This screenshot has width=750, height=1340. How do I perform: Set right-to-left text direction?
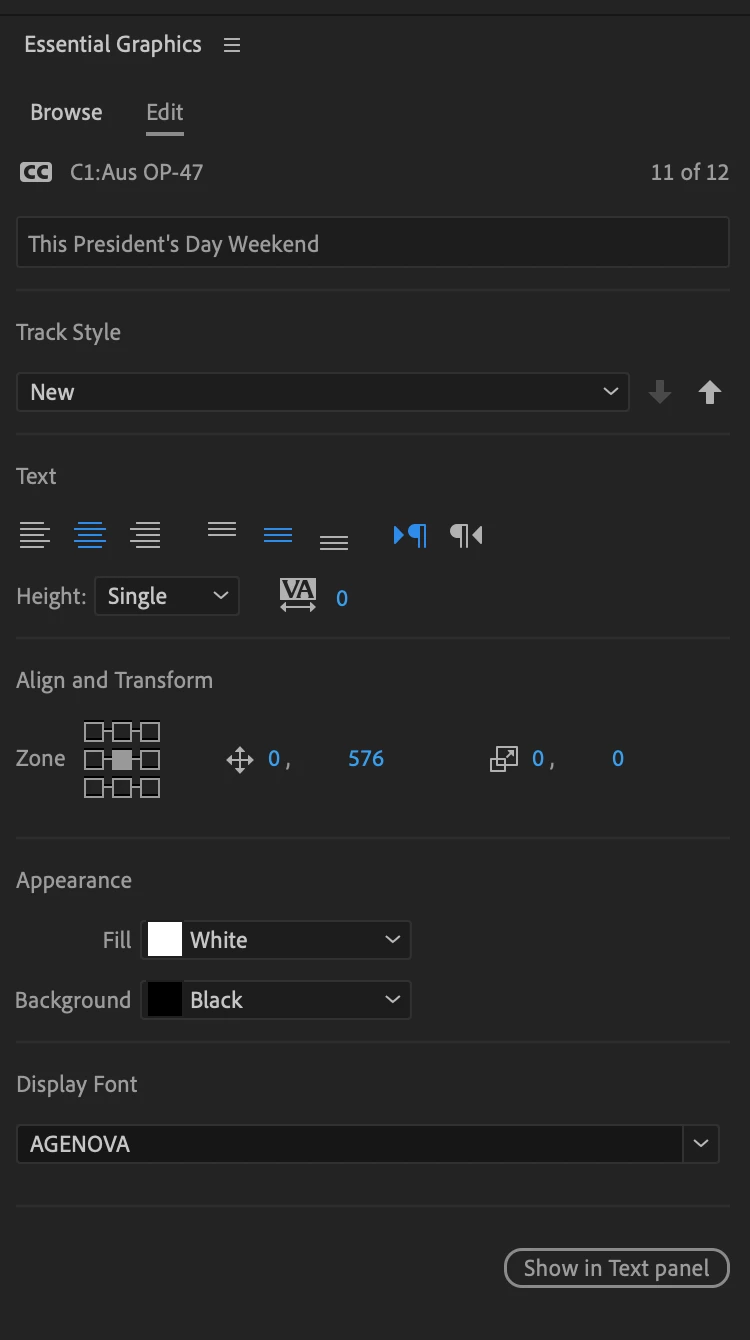tap(466, 535)
